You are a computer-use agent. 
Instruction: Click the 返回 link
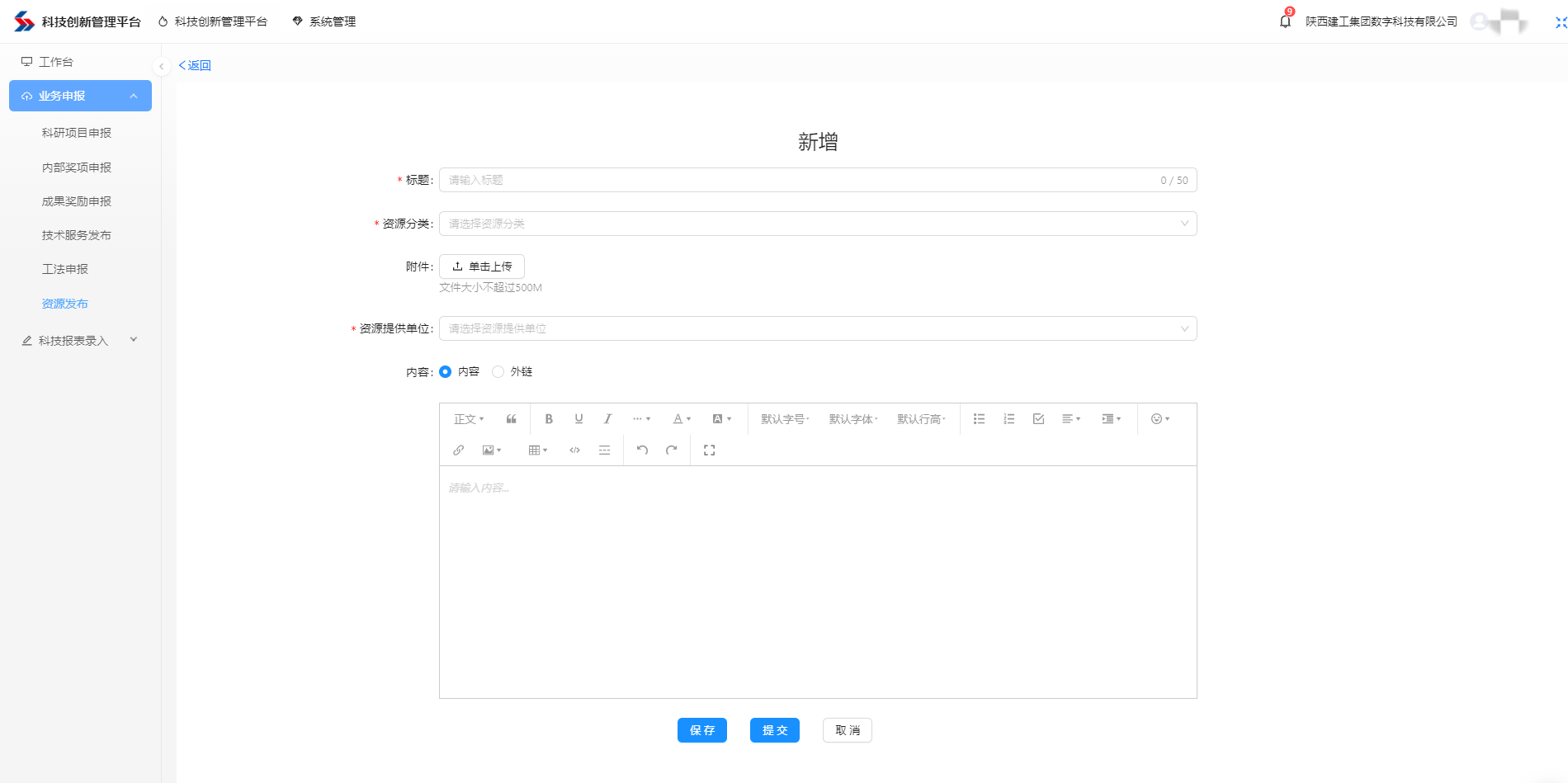196,65
